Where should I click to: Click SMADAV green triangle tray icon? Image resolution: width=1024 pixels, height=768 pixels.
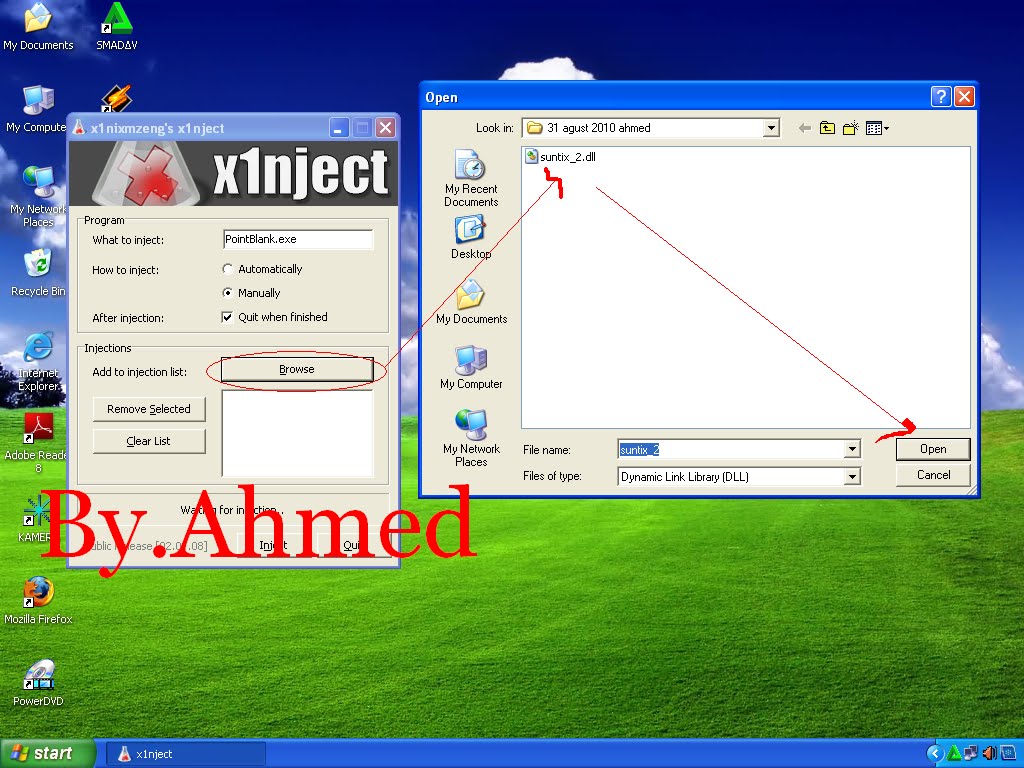point(953,754)
